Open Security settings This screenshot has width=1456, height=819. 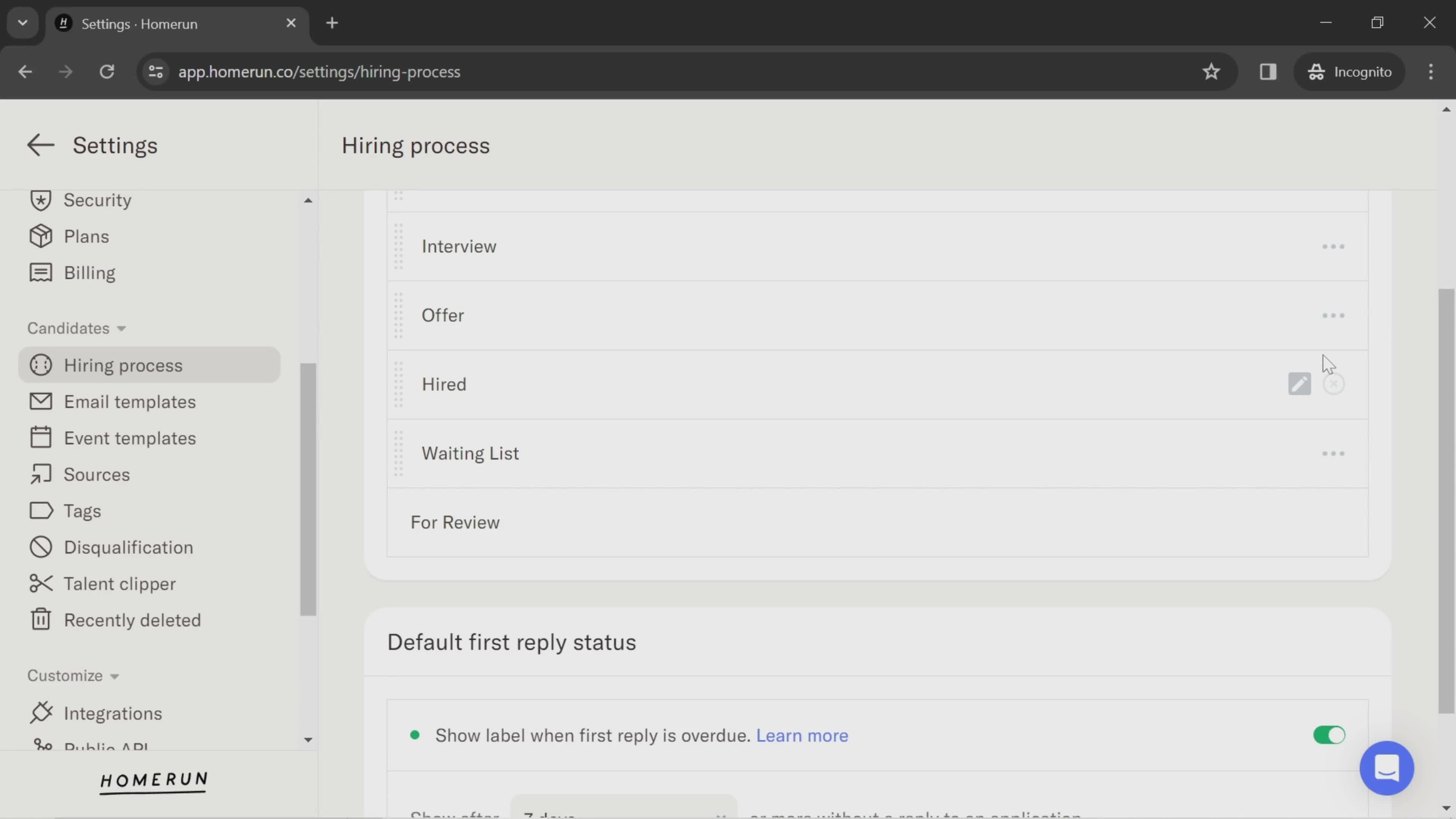[97, 200]
